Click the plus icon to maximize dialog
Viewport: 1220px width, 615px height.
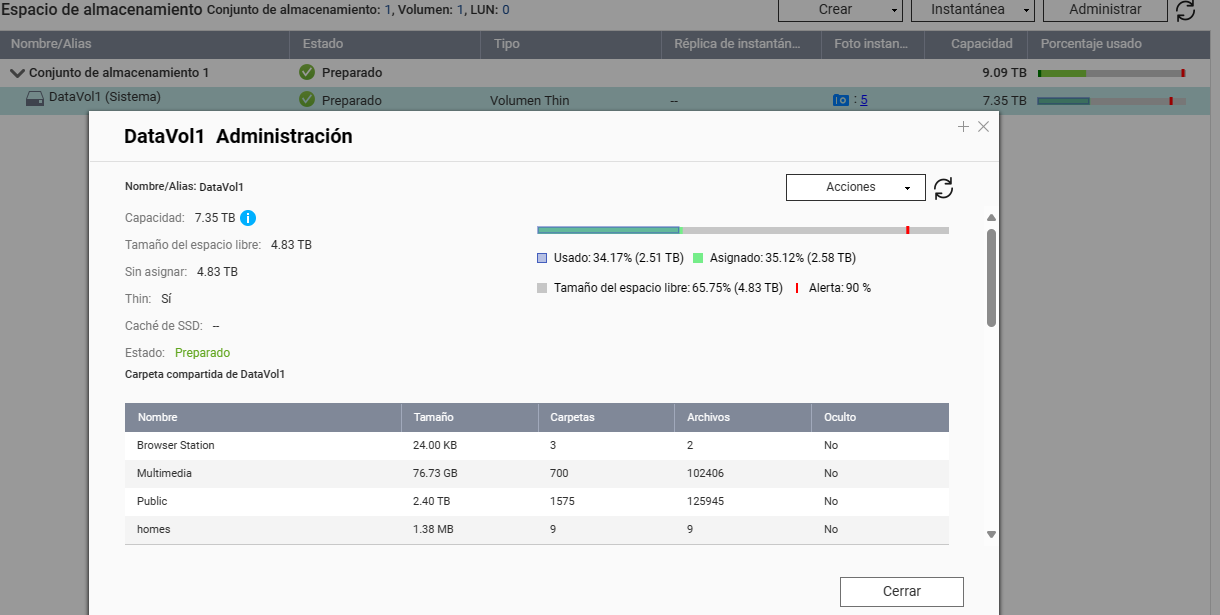coord(963,127)
